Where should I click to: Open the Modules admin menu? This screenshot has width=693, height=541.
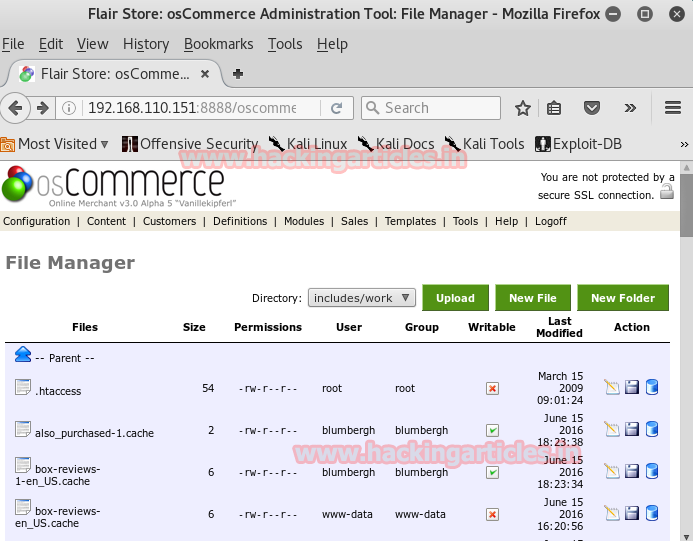pyautogui.click(x=304, y=221)
